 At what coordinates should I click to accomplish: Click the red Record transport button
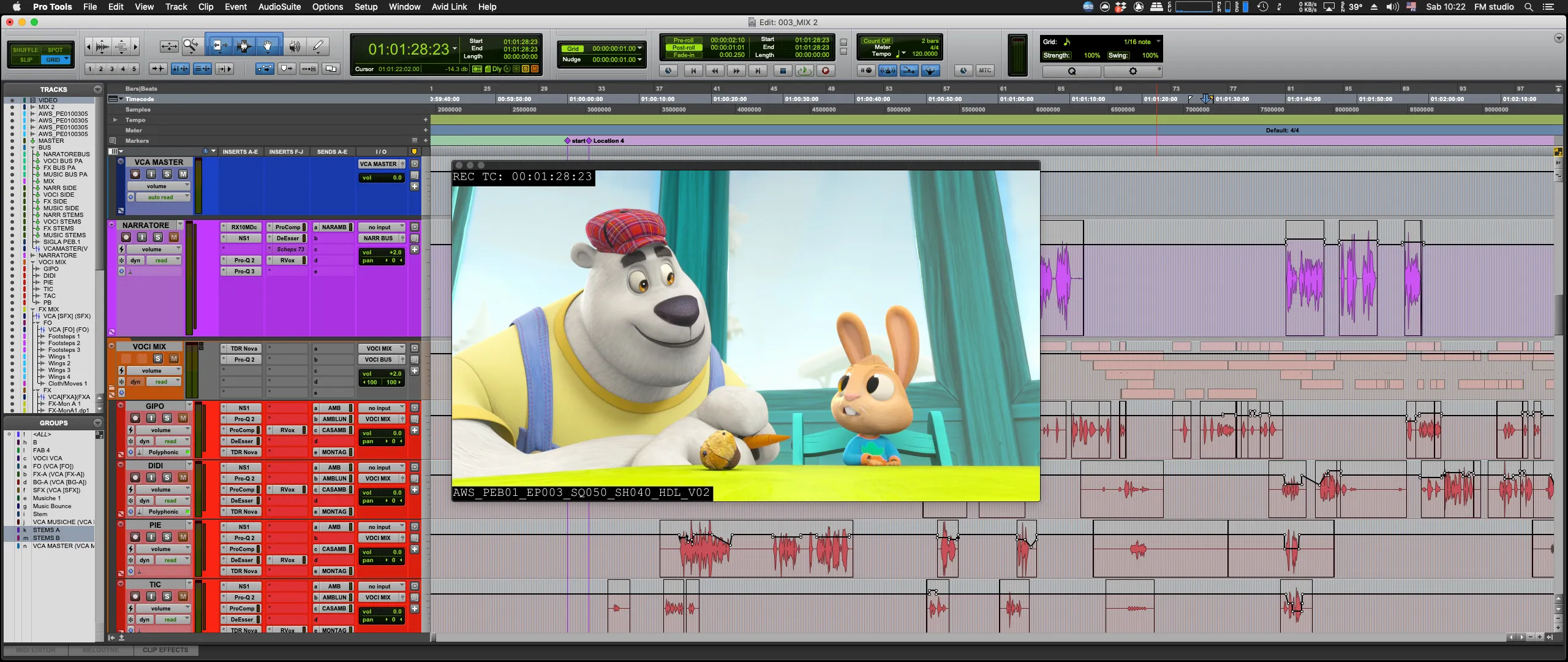point(826,70)
